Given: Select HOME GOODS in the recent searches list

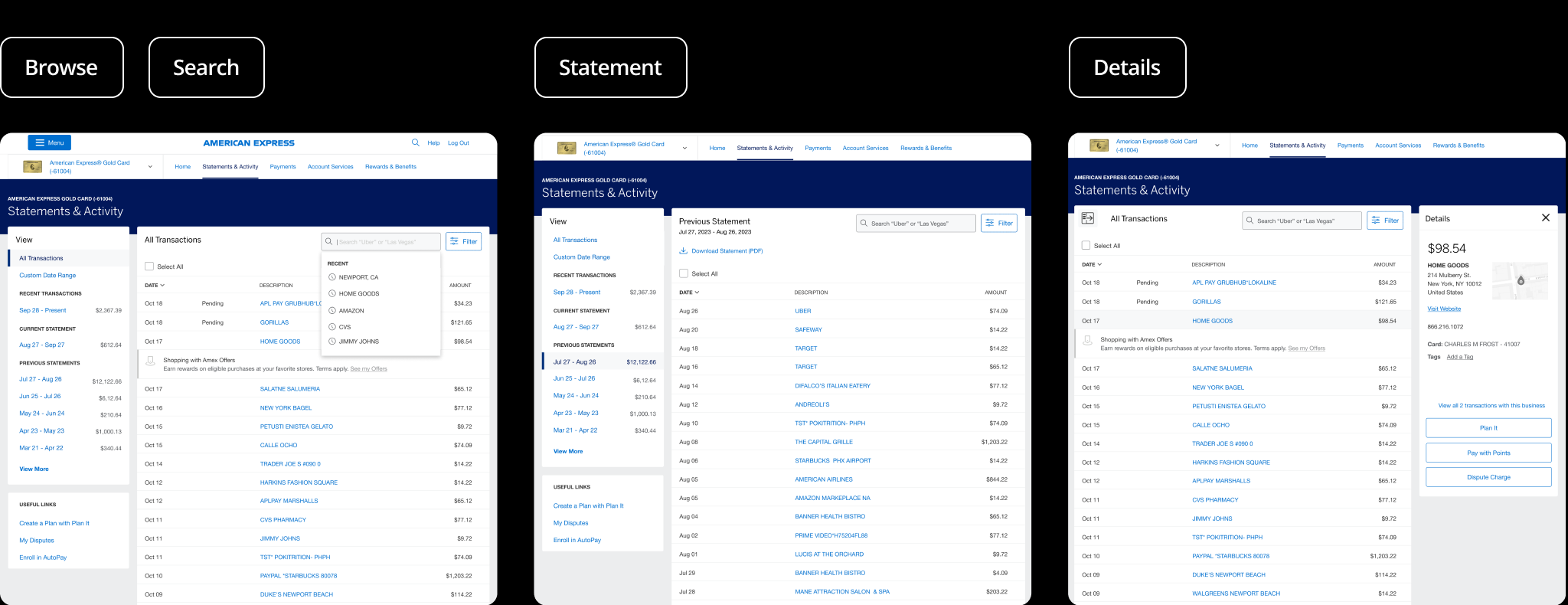Looking at the screenshot, I should (359, 293).
